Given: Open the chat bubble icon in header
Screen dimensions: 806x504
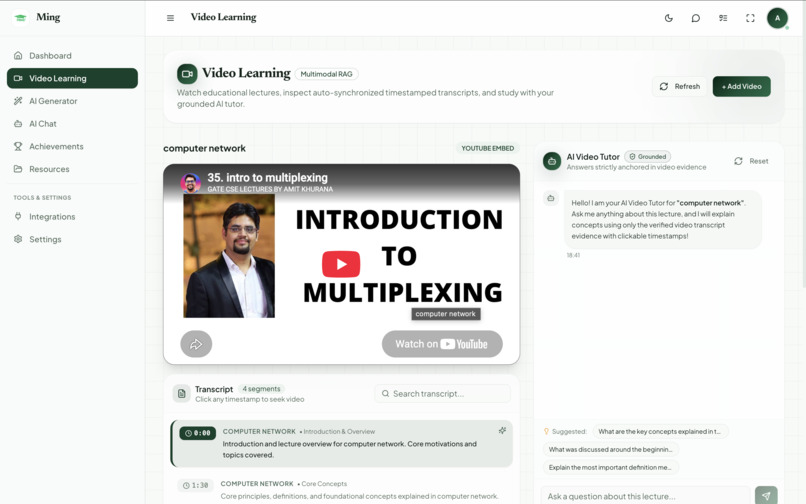Looking at the screenshot, I should coord(695,18).
